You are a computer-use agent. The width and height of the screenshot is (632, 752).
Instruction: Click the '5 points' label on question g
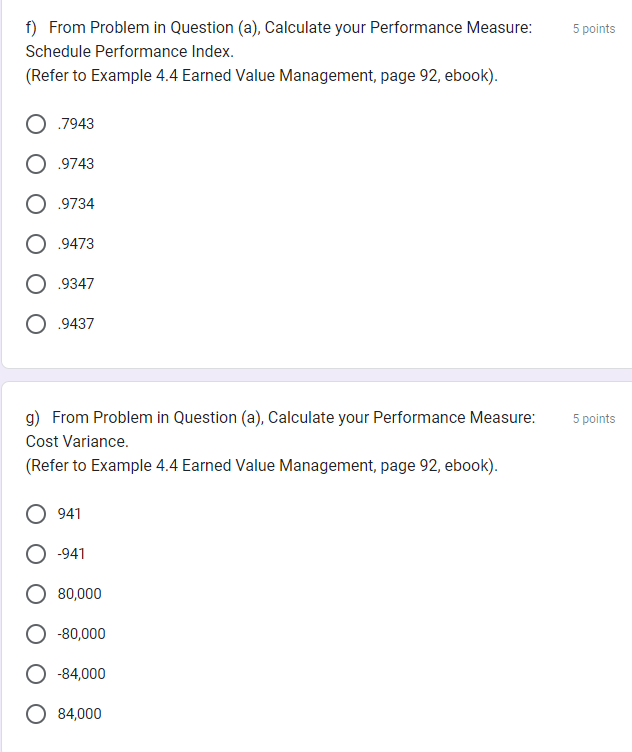click(x=594, y=419)
